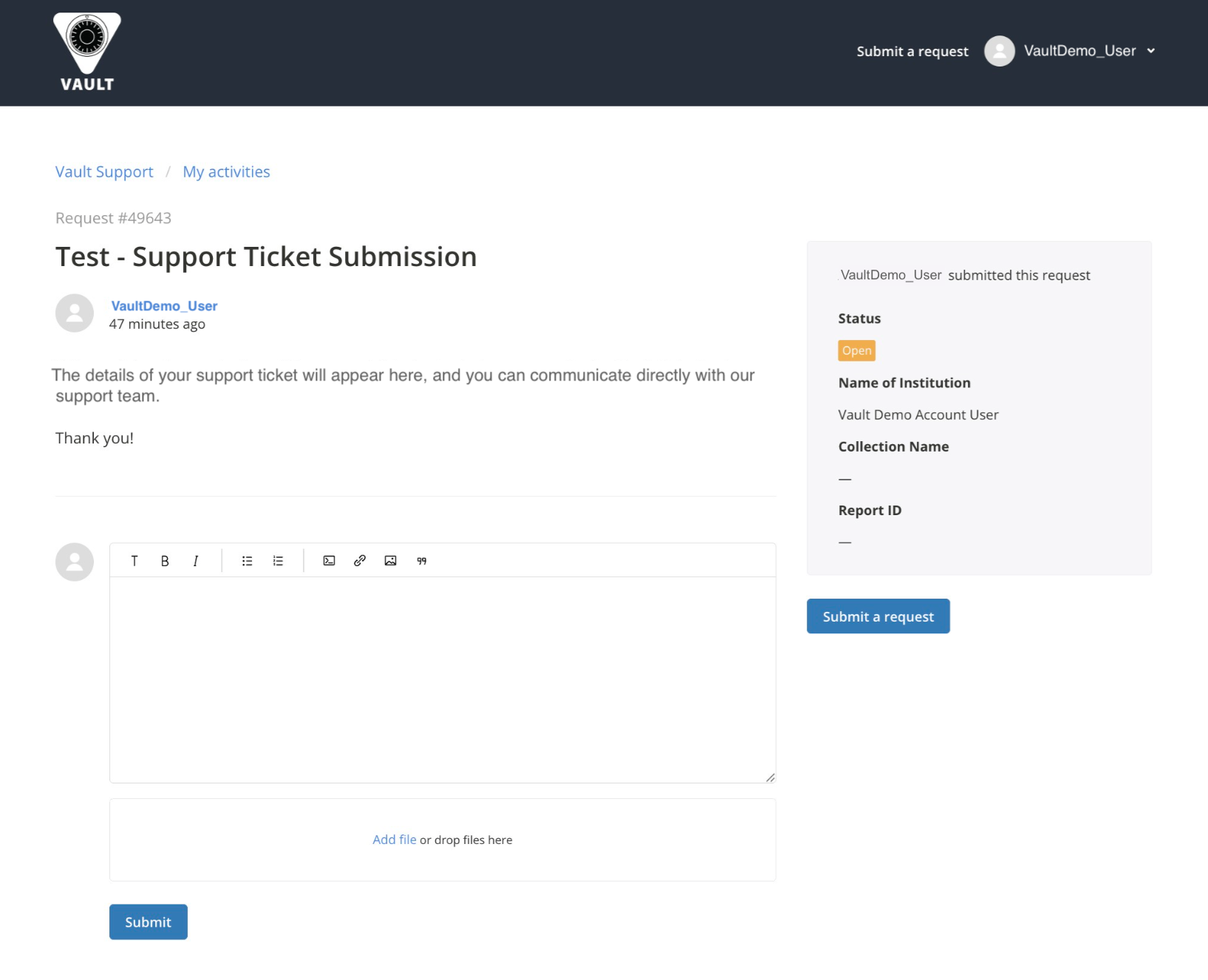Viewport: 1208px width, 980px height.
Task: Open the text style (T) formatting option
Action: (134, 561)
